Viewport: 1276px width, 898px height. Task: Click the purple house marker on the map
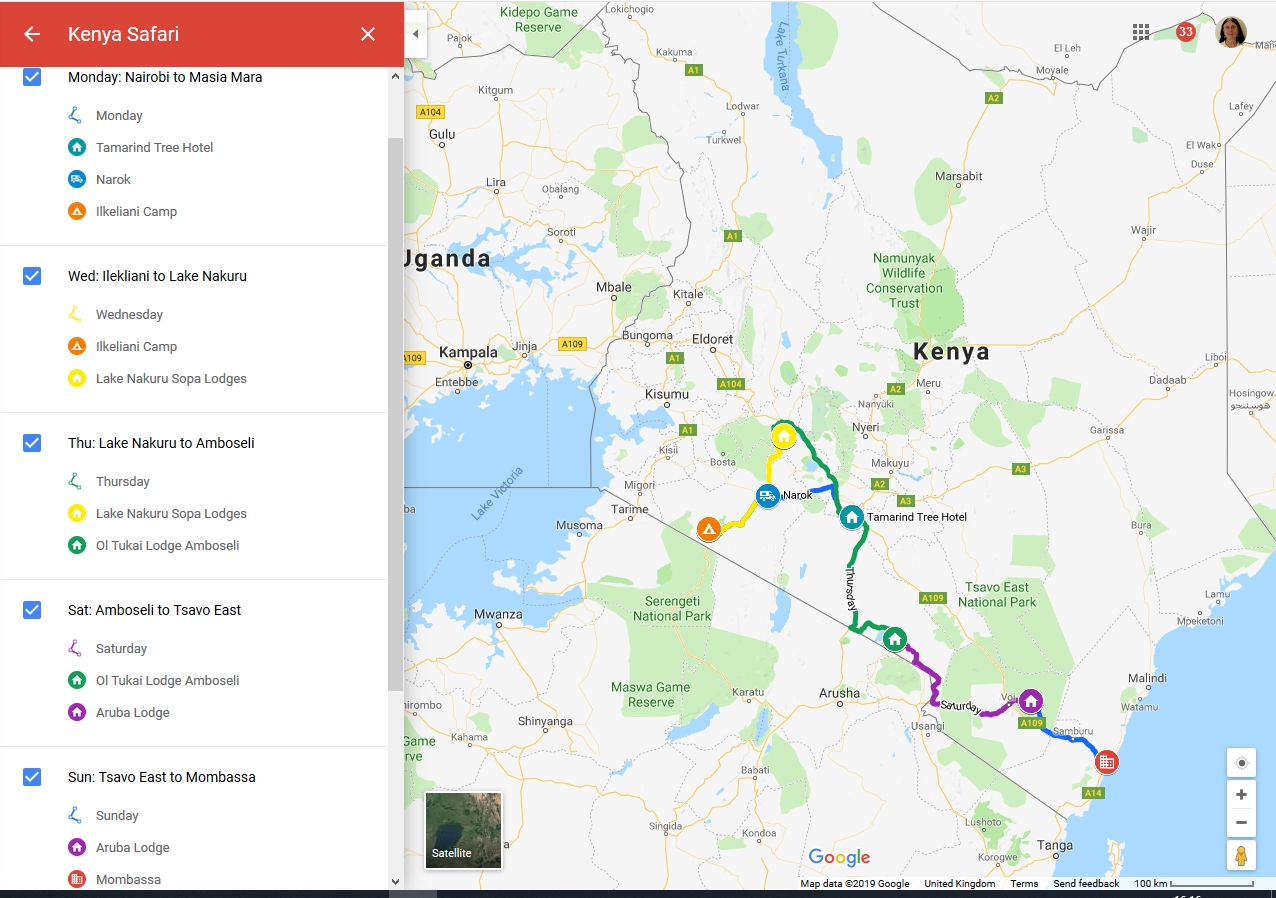[x=1030, y=701]
